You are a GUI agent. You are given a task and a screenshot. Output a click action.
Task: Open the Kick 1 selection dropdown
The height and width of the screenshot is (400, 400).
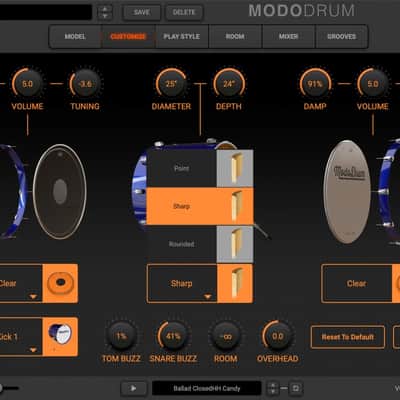(21, 337)
